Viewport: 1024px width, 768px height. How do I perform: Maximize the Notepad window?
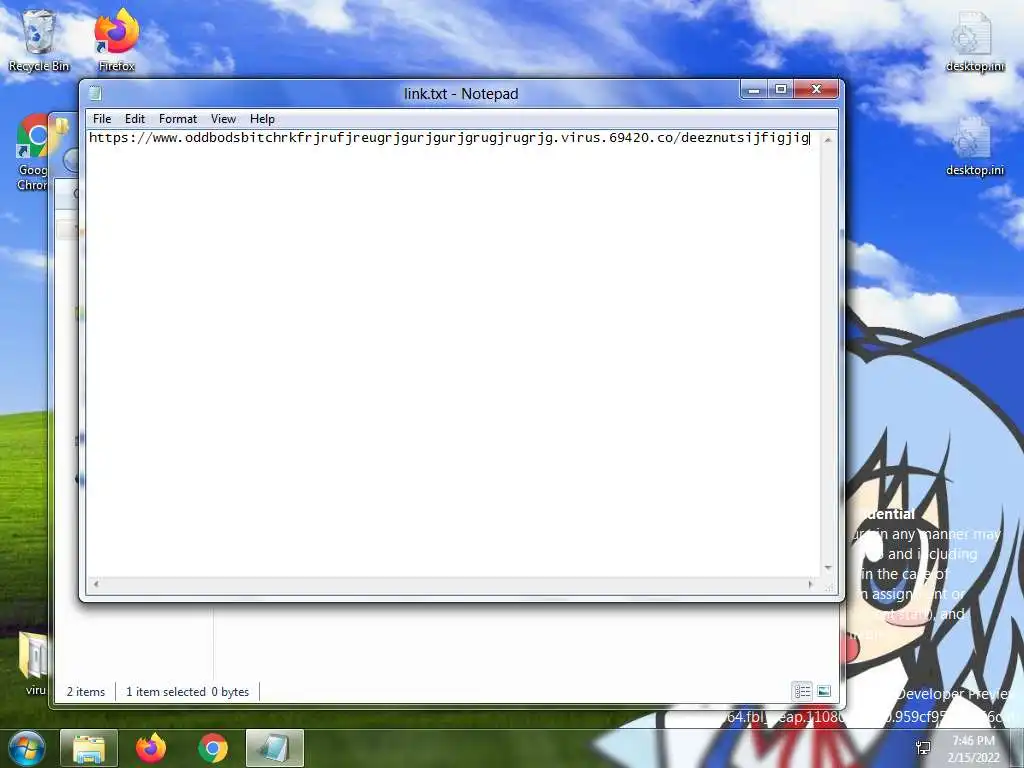[781, 89]
